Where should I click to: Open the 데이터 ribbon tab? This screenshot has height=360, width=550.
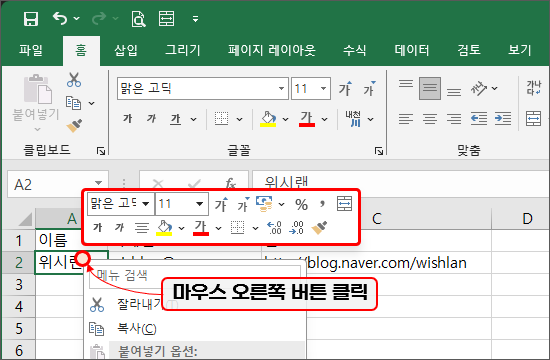pos(412,50)
